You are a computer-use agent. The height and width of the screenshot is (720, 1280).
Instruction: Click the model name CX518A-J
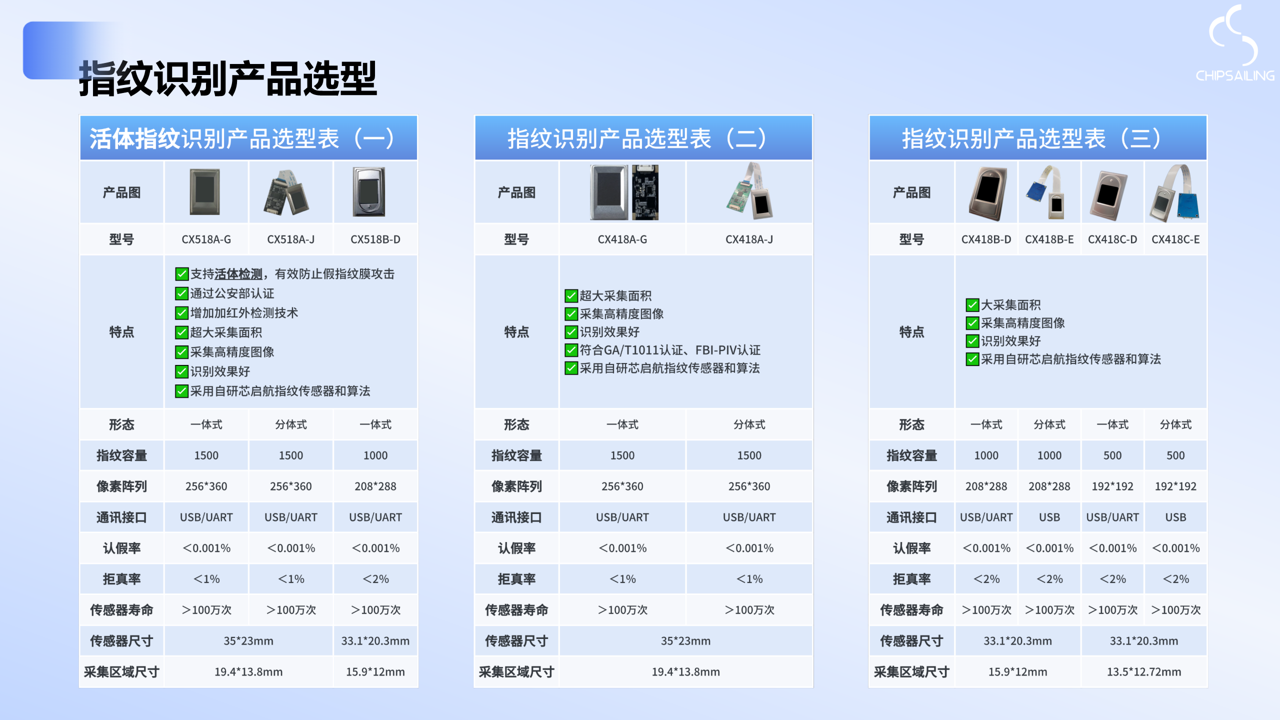[290, 240]
